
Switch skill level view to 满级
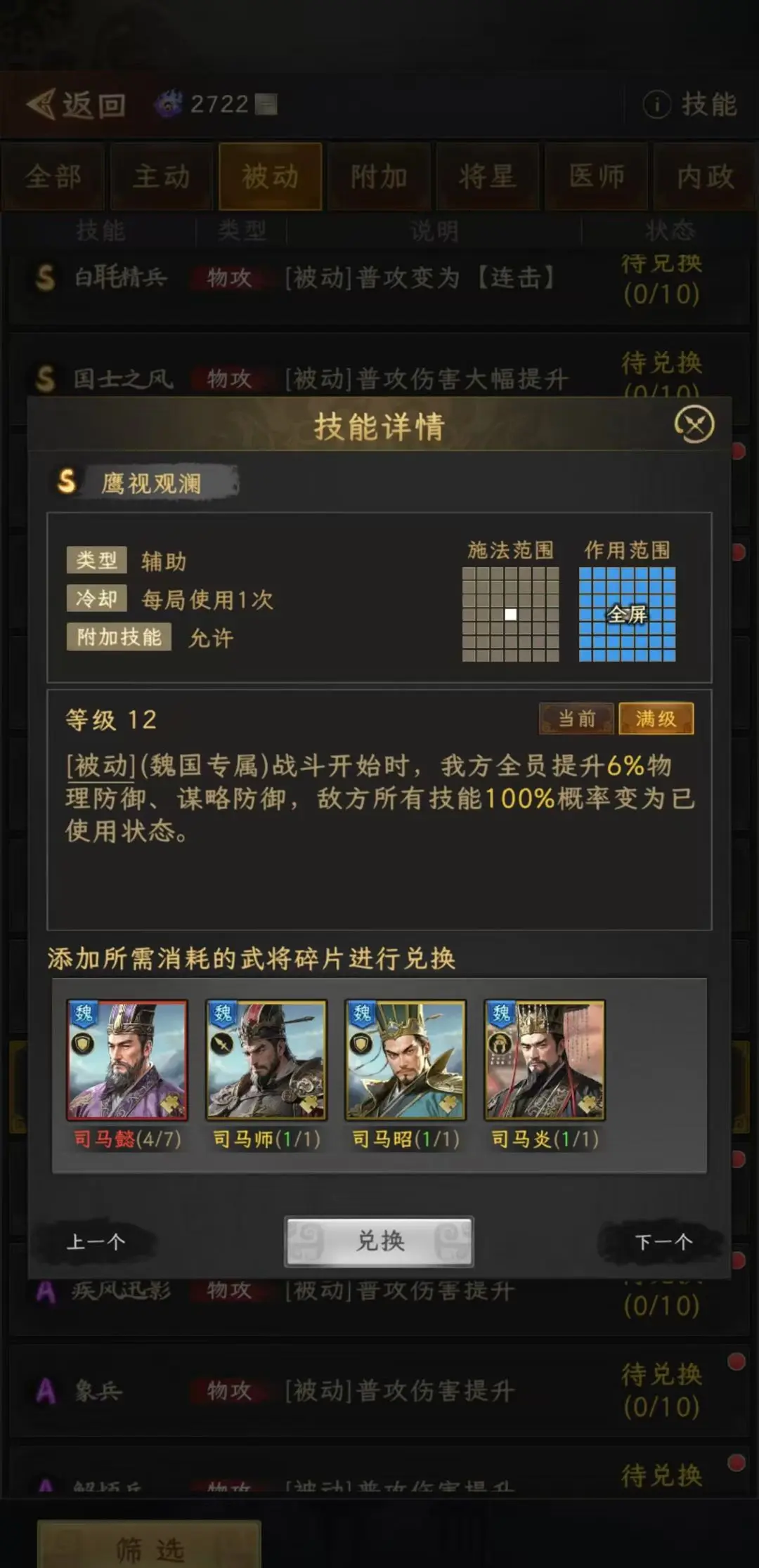[656, 719]
